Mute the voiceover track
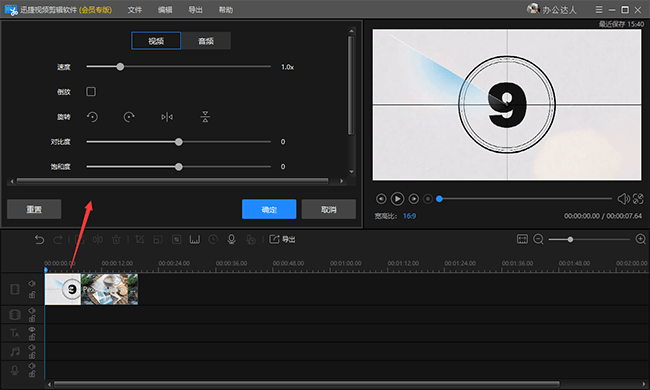 coord(32,366)
